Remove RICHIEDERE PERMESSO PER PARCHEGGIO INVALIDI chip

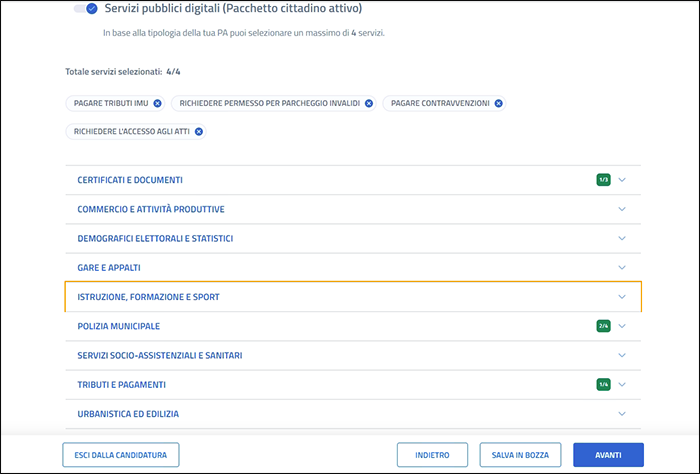pyautogui.click(x=369, y=103)
